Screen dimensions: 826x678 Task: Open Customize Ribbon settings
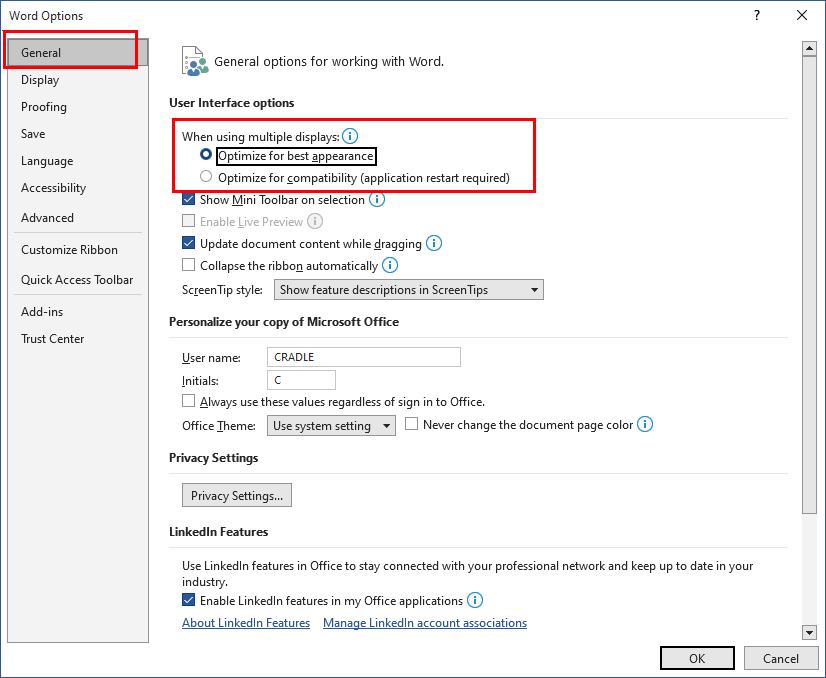(x=78, y=250)
